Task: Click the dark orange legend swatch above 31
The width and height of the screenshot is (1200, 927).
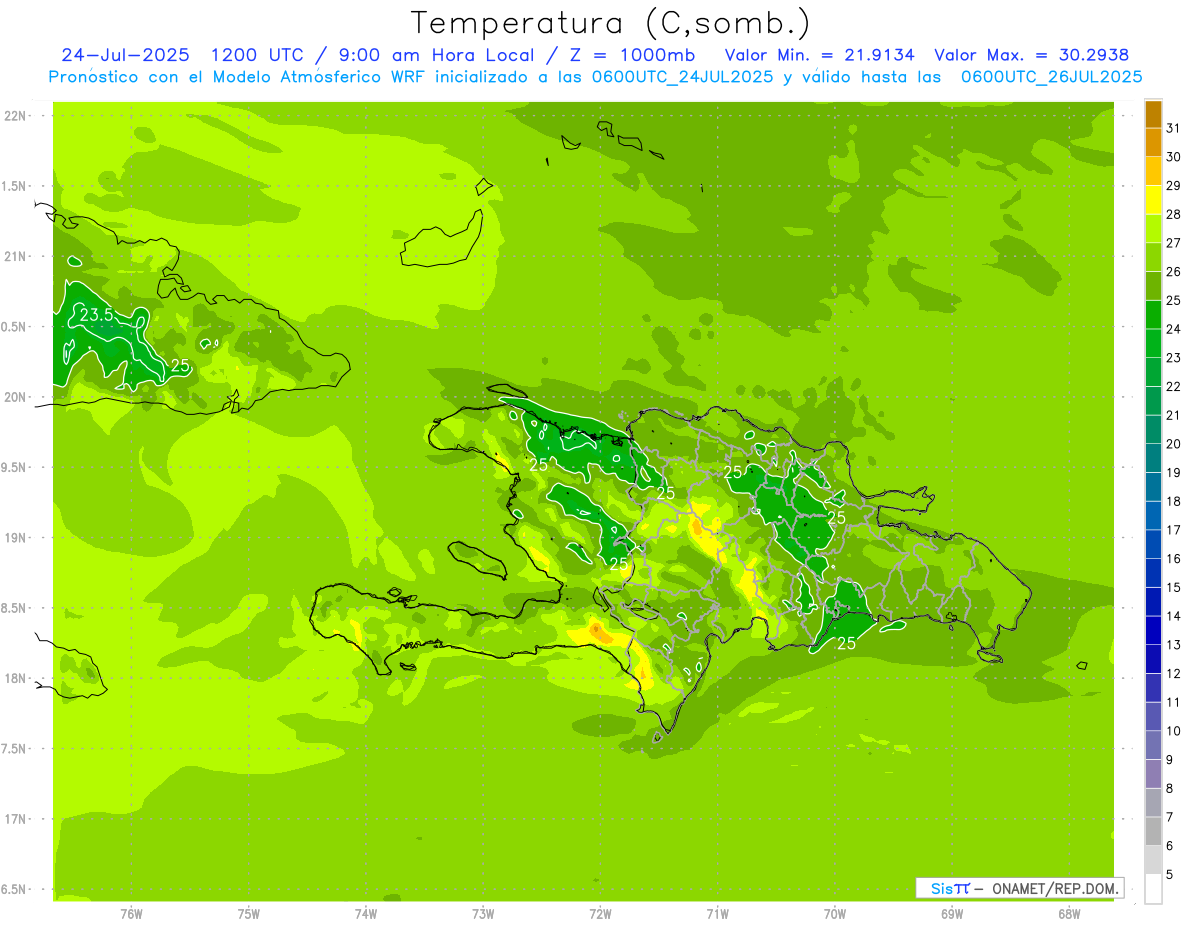Action: 1153,114
